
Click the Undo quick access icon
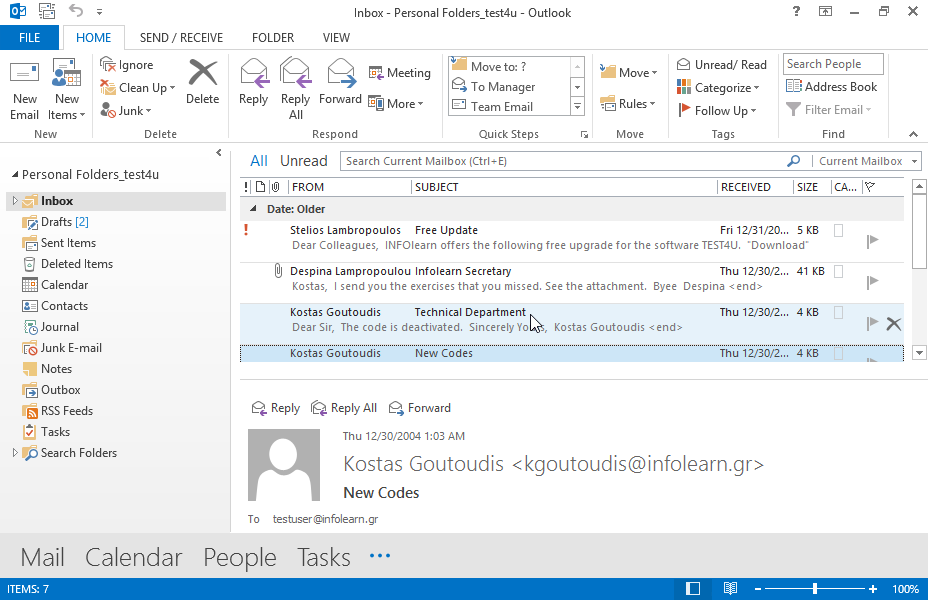tap(75, 11)
